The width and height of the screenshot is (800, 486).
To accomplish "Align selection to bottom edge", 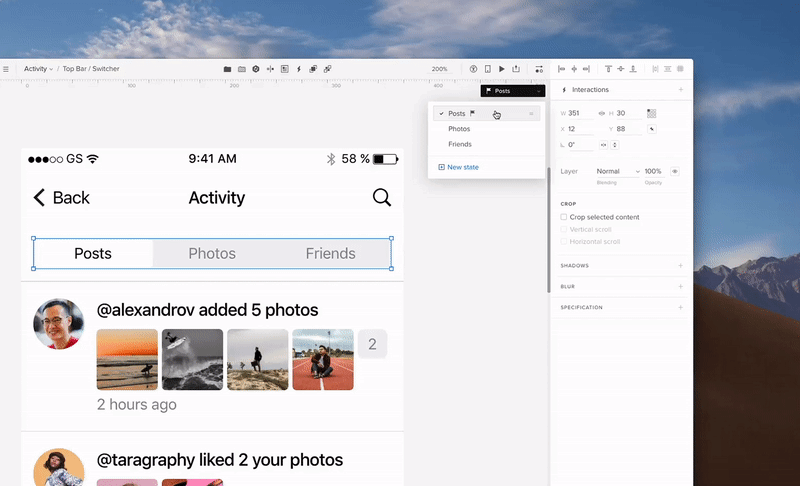I will coord(633,69).
